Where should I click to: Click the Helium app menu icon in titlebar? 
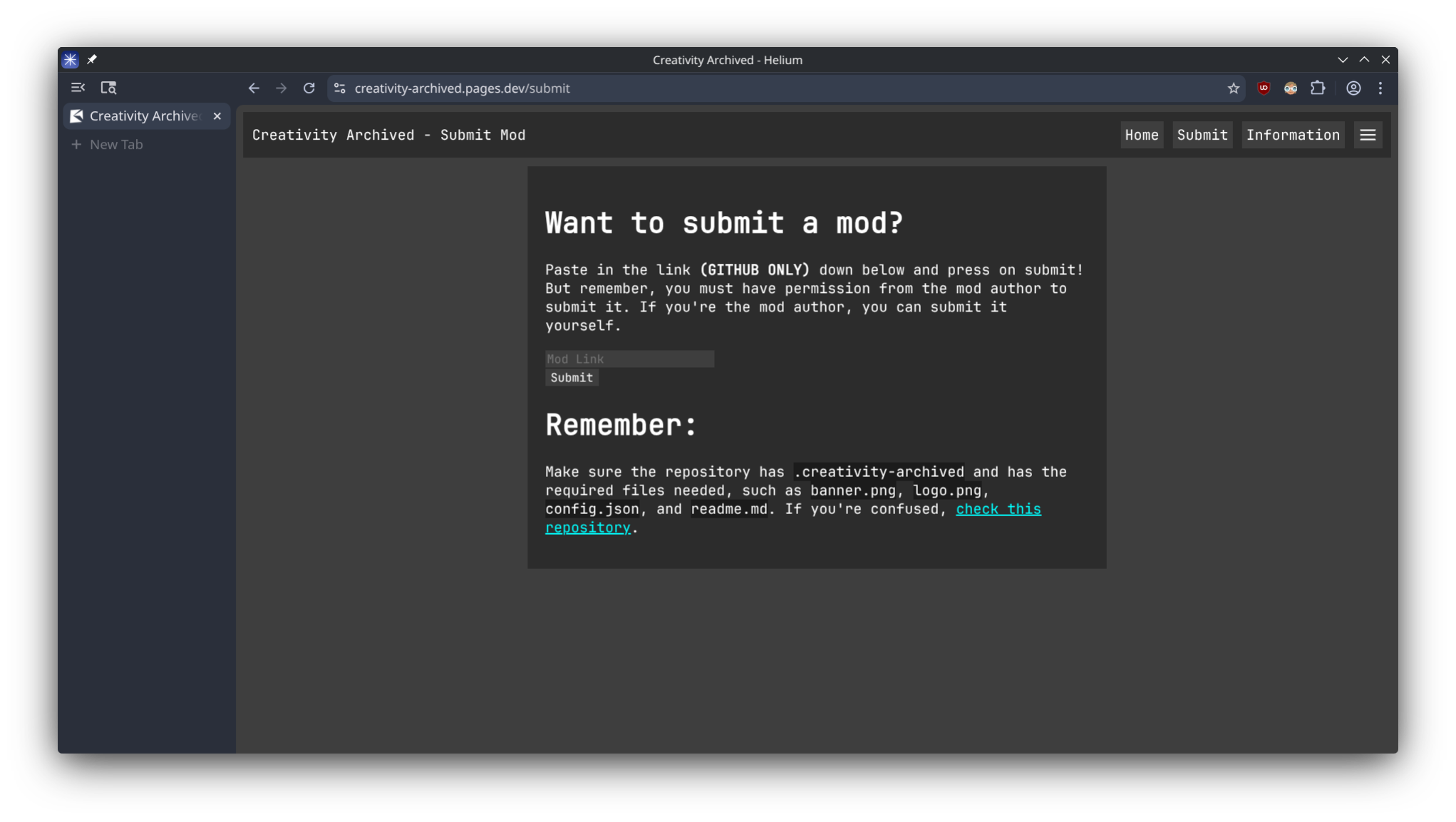pyautogui.click(x=70, y=60)
